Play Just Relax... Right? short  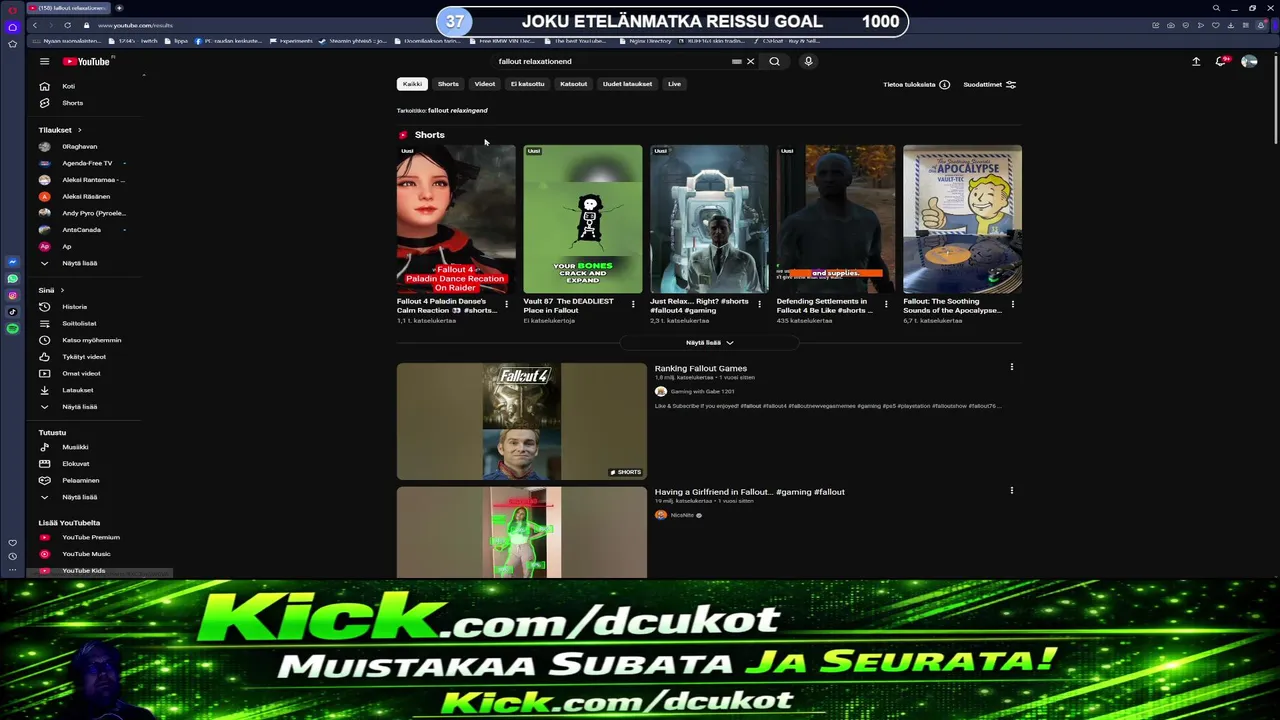[x=709, y=219]
